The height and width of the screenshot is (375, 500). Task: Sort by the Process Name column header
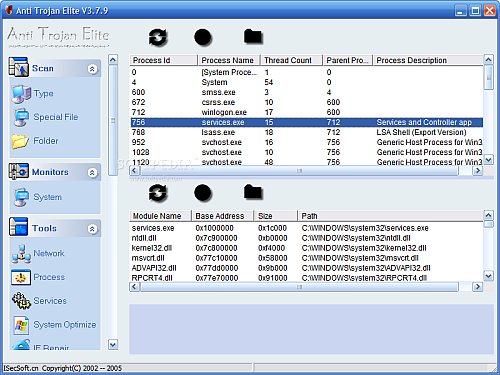229,60
